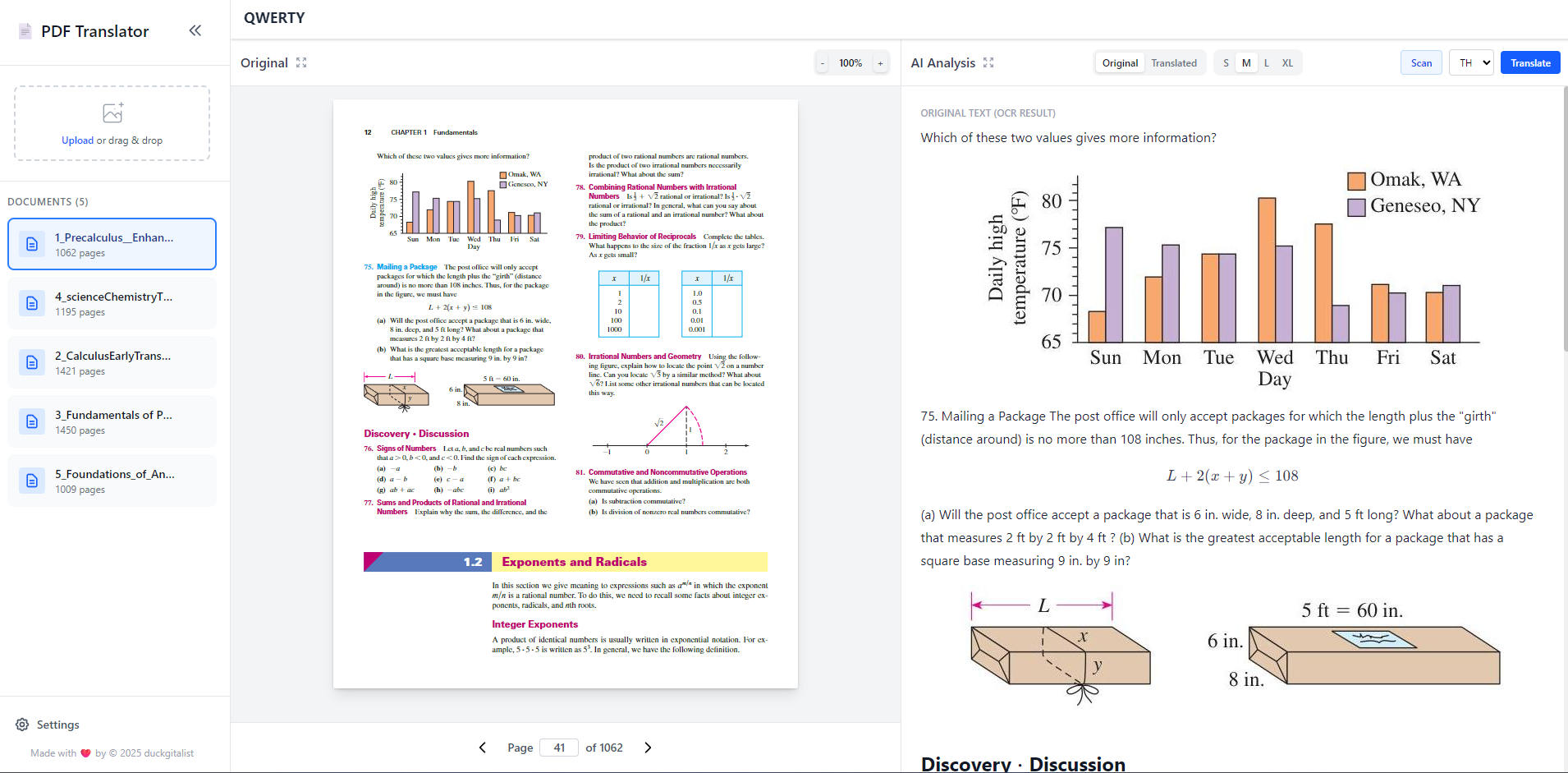Collapse the sidebar with the double-chevron
Image resolution: width=1568 pixels, height=773 pixels.
(x=195, y=30)
